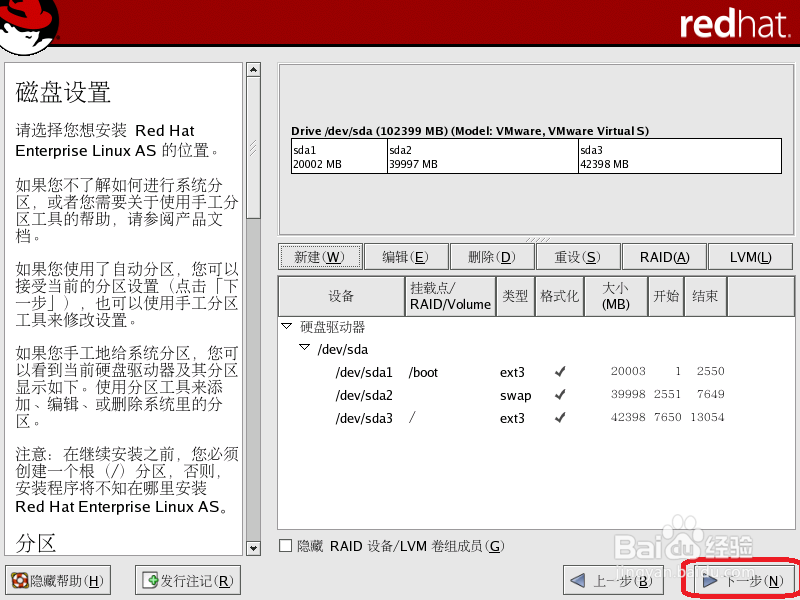Click the ext3 type cell for sda1
The image size is (800, 600).
click(512, 372)
